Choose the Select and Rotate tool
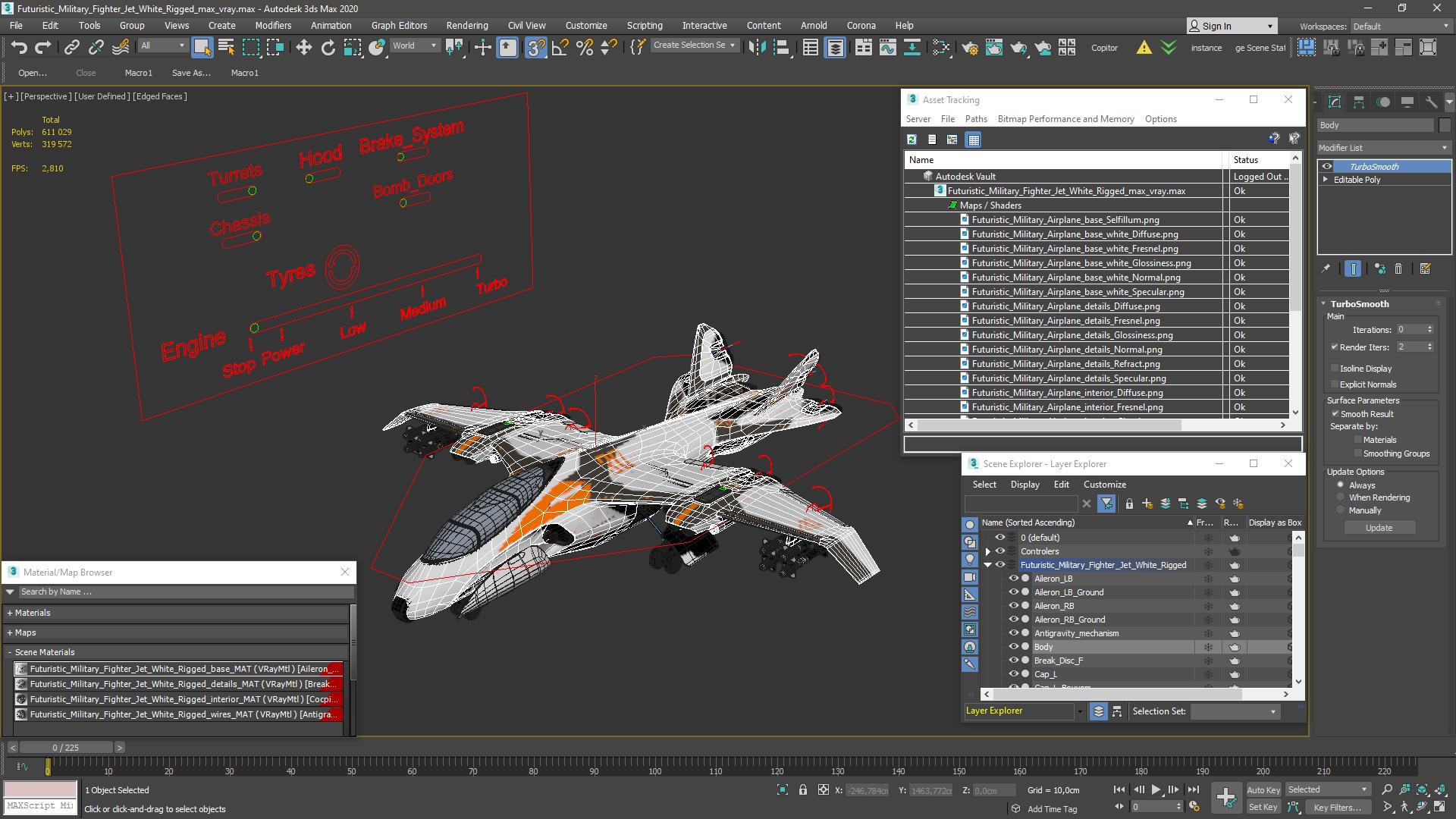 pyautogui.click(x=328, y=47)
